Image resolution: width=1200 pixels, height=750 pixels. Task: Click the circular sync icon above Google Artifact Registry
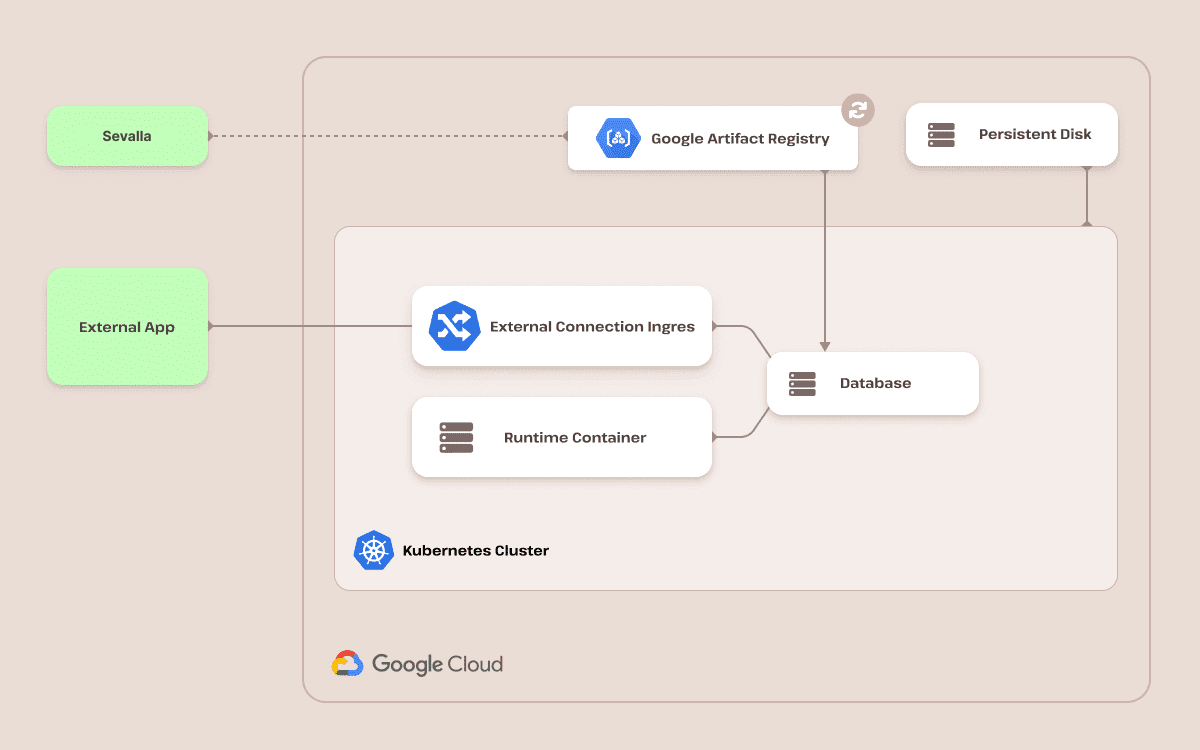(857, 110)
